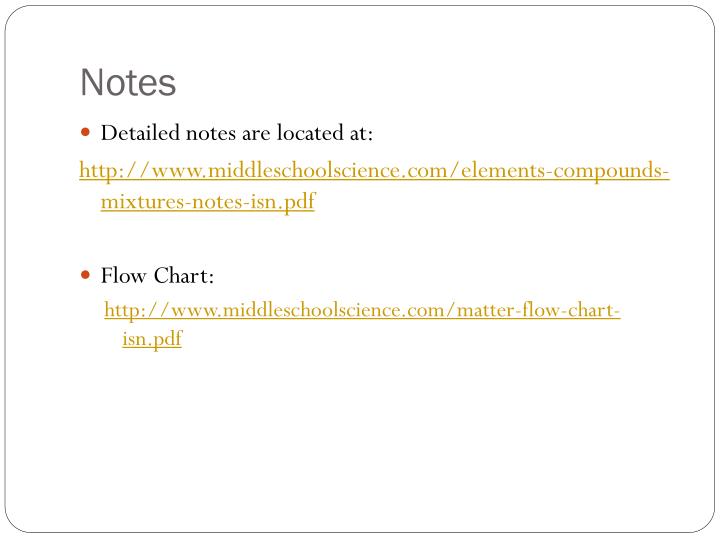This screenshot has width=720, height=540.
Task: Click "isn.pdf" ending the flow chart link
Action: pyautogui.click(x=152, y=339)
